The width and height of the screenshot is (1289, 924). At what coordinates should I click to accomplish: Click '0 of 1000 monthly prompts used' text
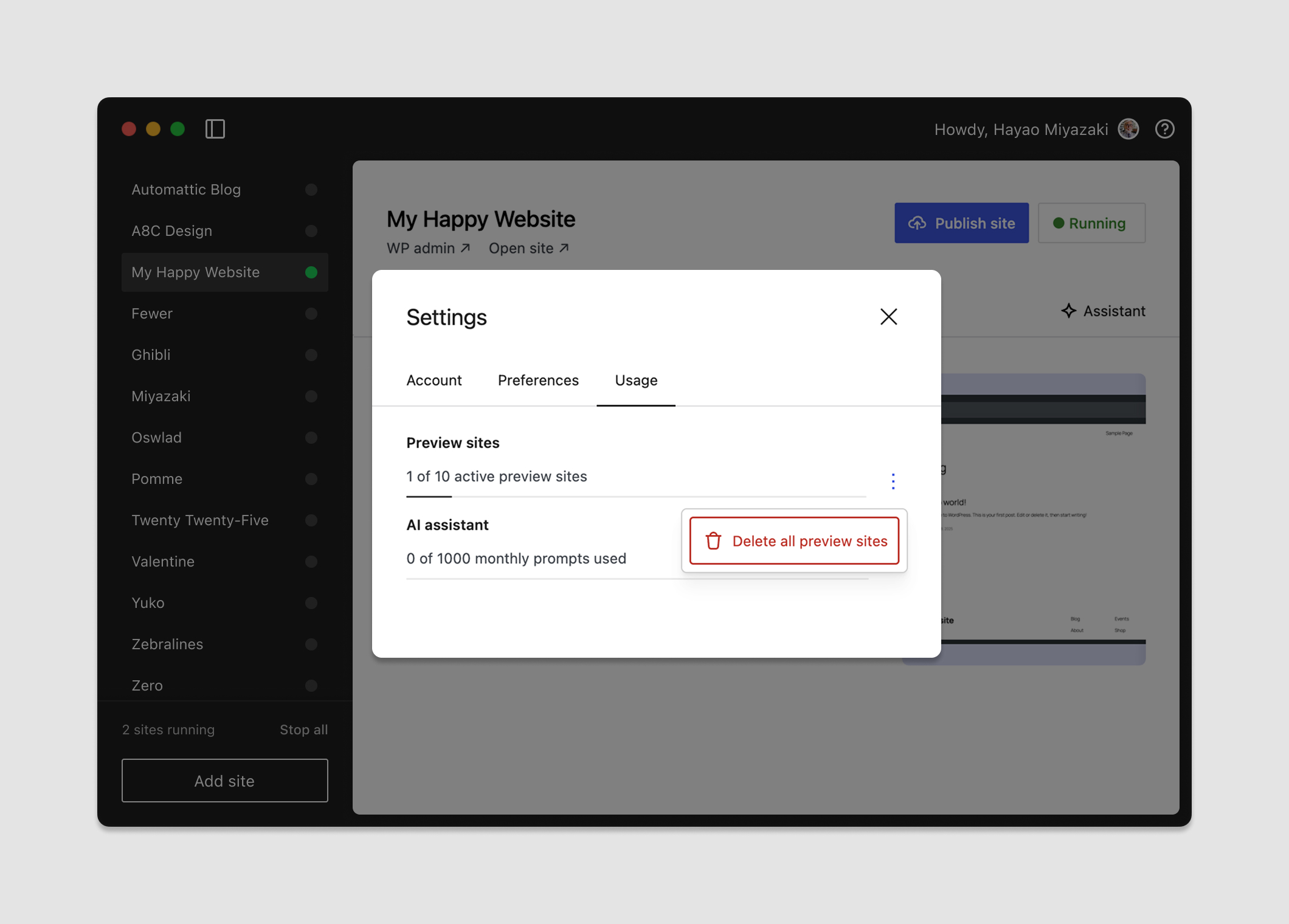pos(516,559)
